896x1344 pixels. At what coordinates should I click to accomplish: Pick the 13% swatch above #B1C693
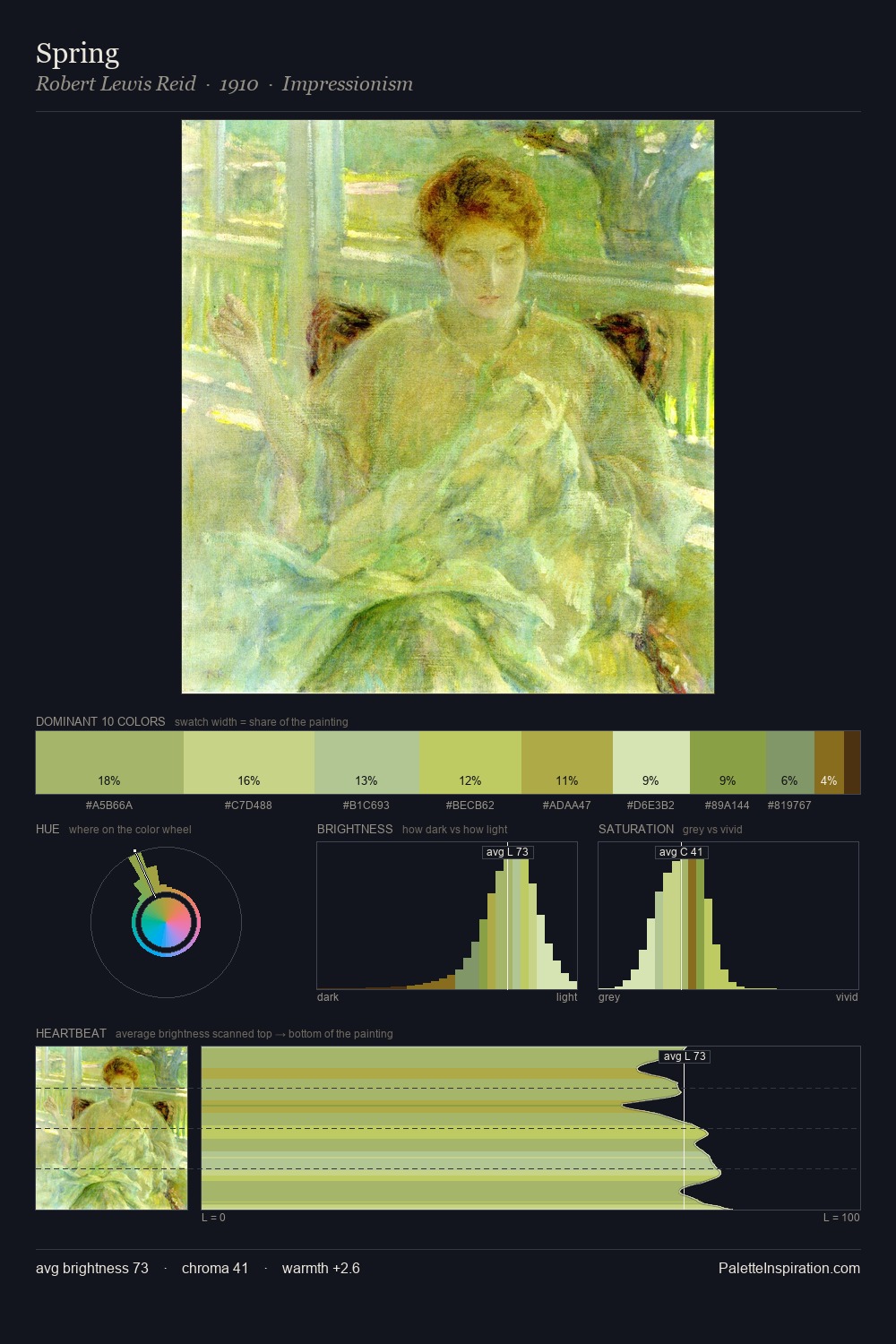[366, 762]
